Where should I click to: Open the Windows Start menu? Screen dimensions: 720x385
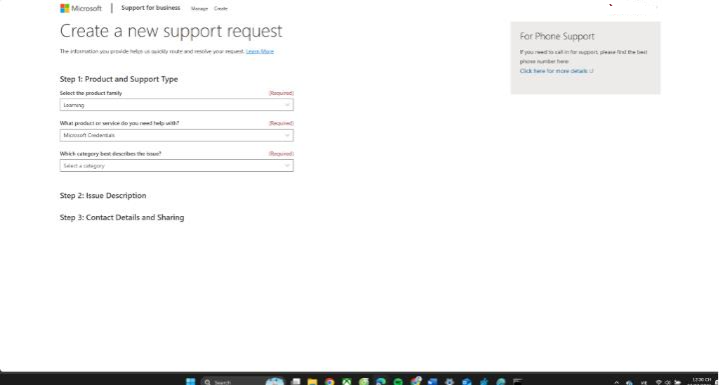point(191,381)
